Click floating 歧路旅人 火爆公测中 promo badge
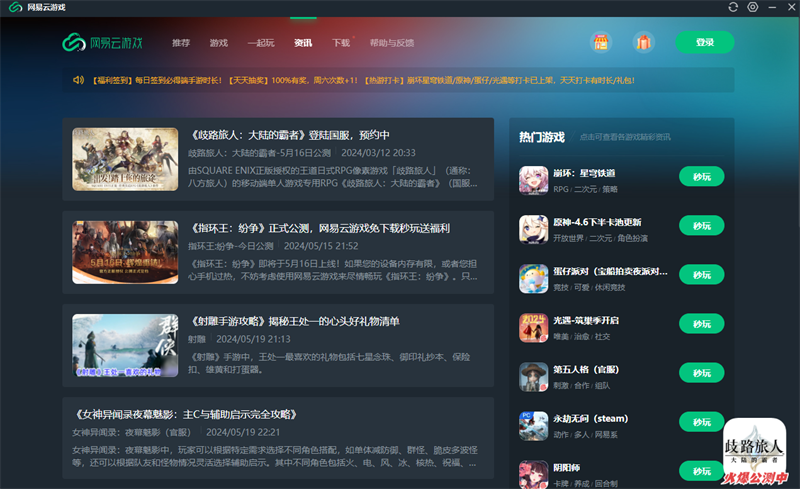Viewport: 800px width, 489px height. 755,451
